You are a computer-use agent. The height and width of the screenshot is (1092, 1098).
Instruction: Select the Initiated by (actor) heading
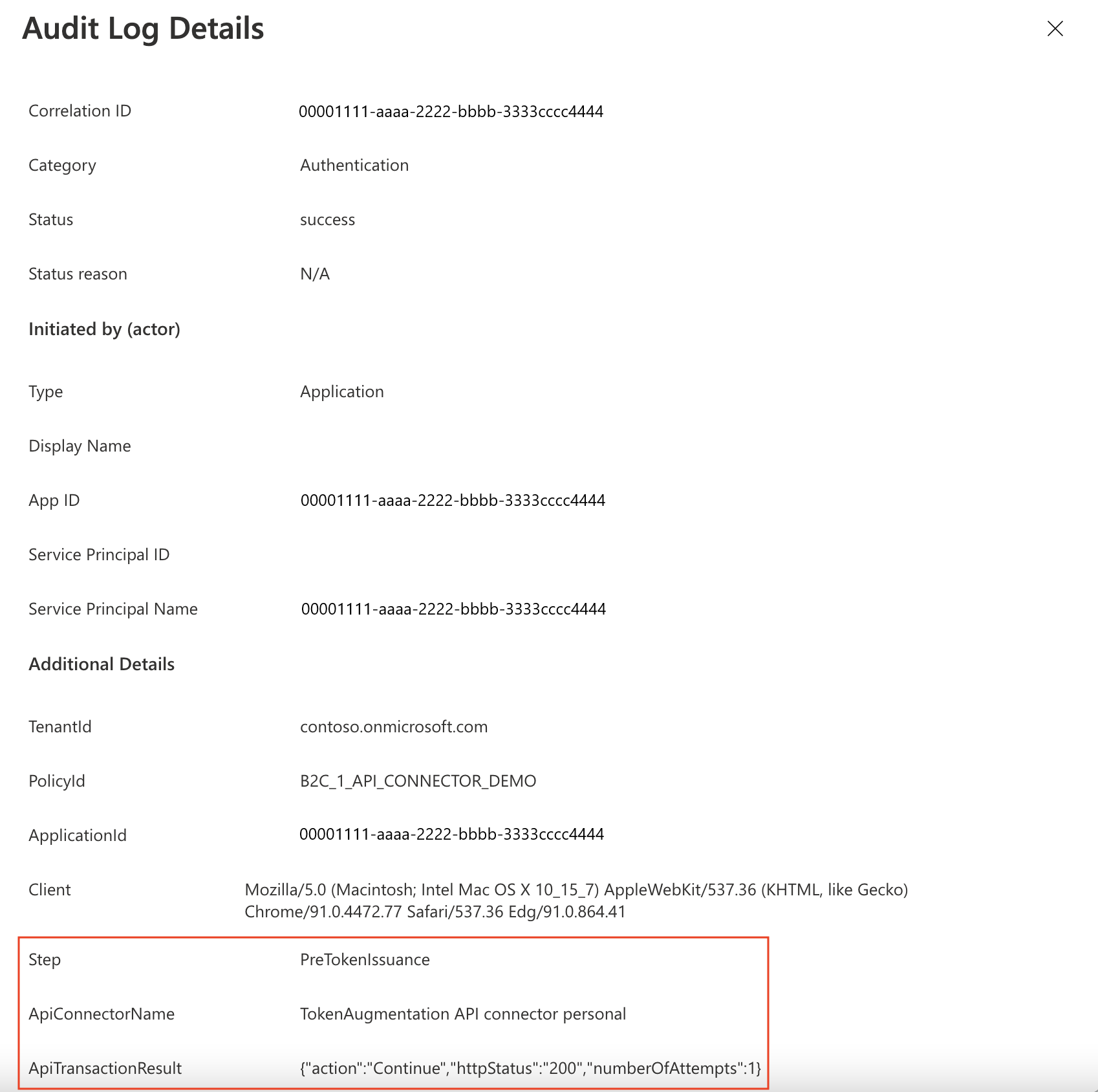point(104,329)
